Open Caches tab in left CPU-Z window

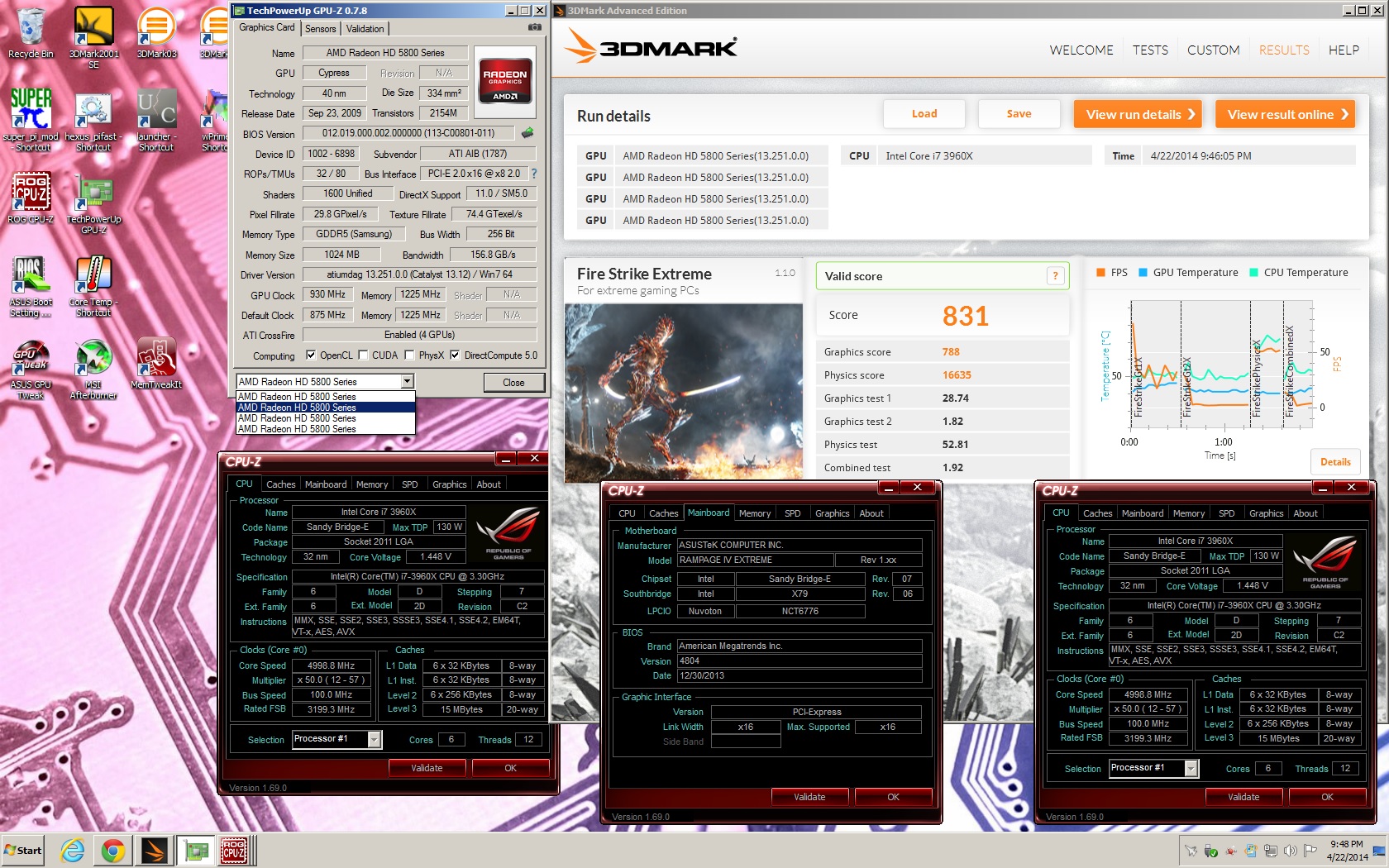tap(281, 484)
